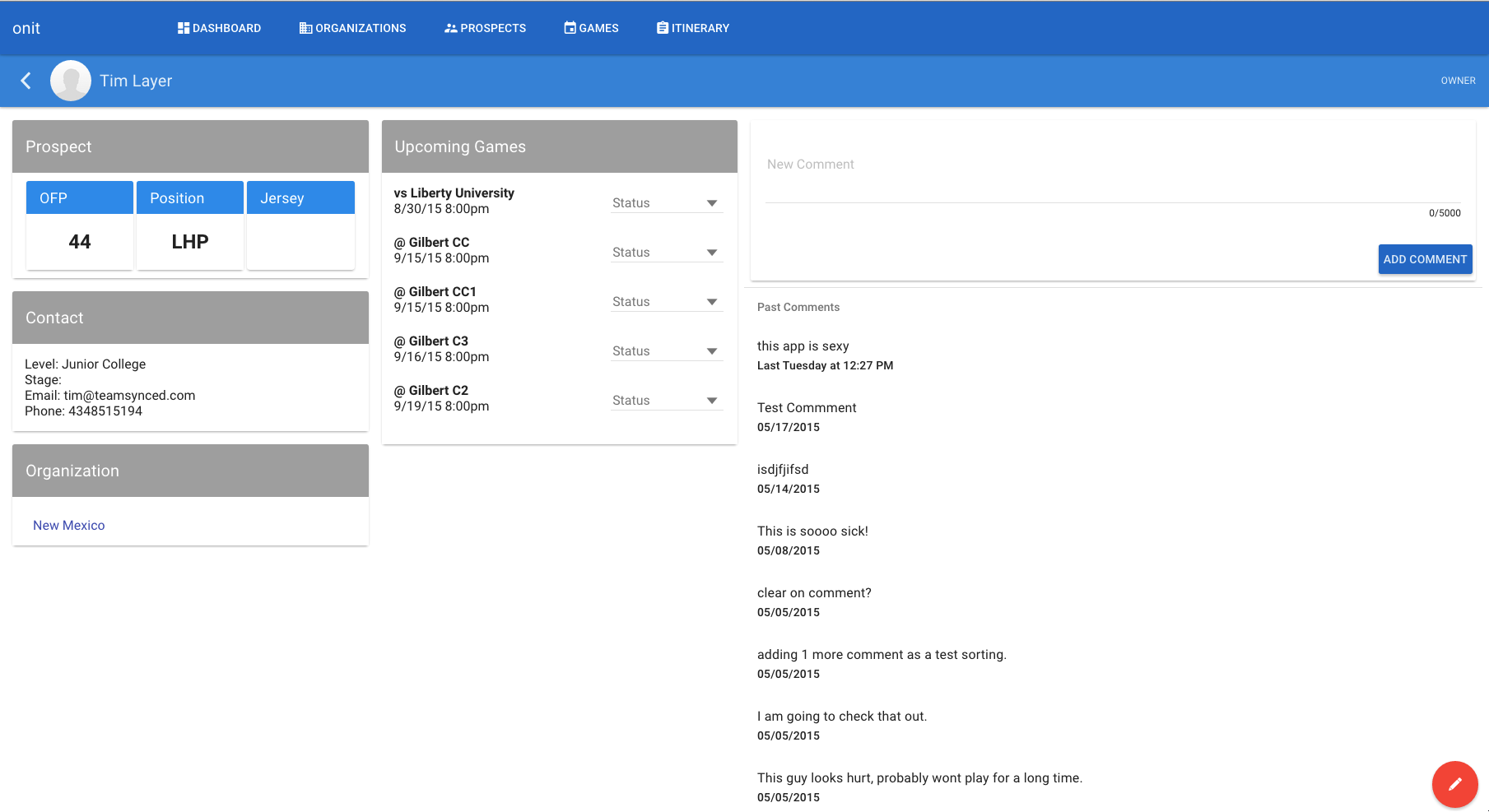Screen dimensions: 1489x812
Task: Click the back arrow icon
Action: (x=26, y=81)
